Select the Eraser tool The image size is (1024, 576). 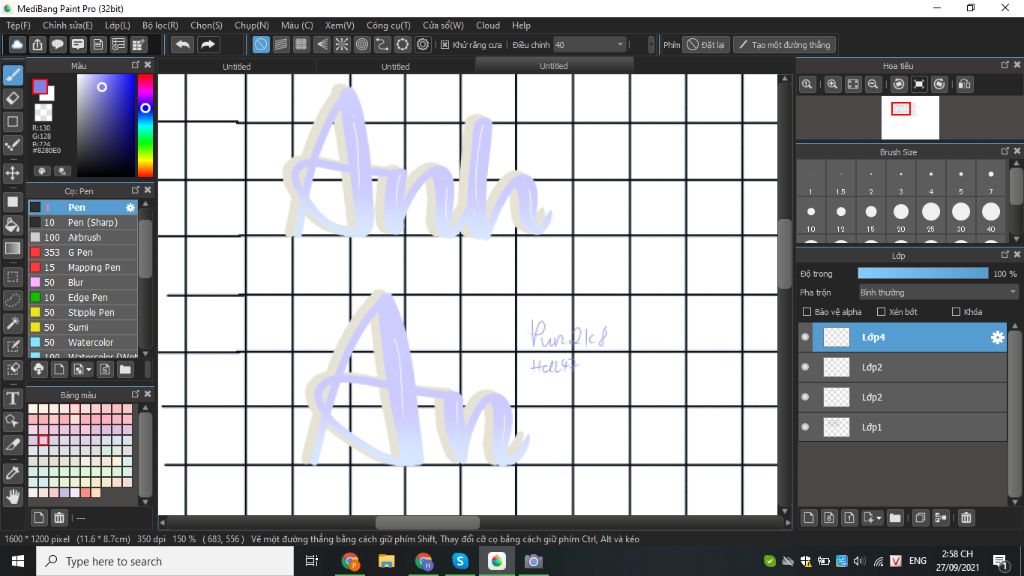click(x=12, y=99)
